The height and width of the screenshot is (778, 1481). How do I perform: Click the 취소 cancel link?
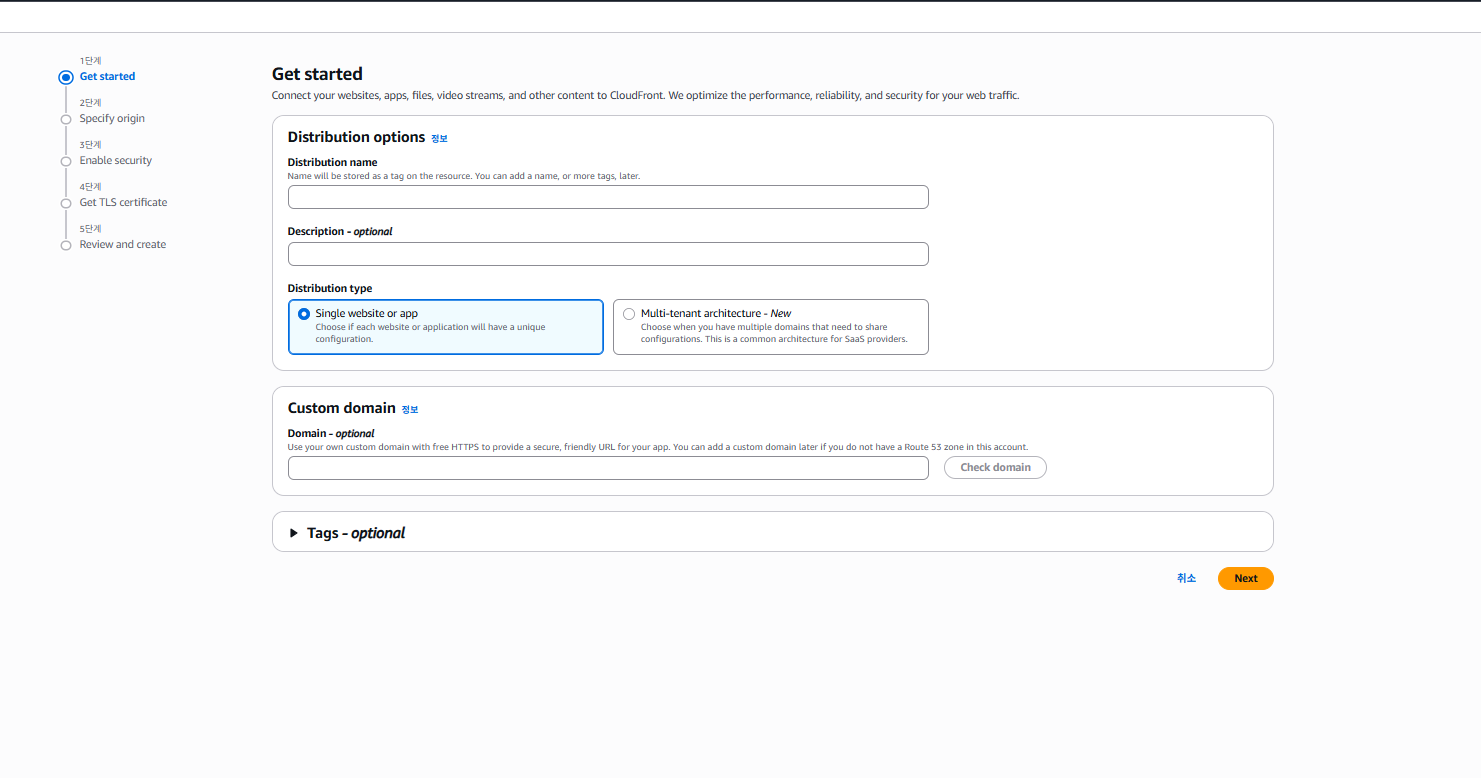point(1186,579)
